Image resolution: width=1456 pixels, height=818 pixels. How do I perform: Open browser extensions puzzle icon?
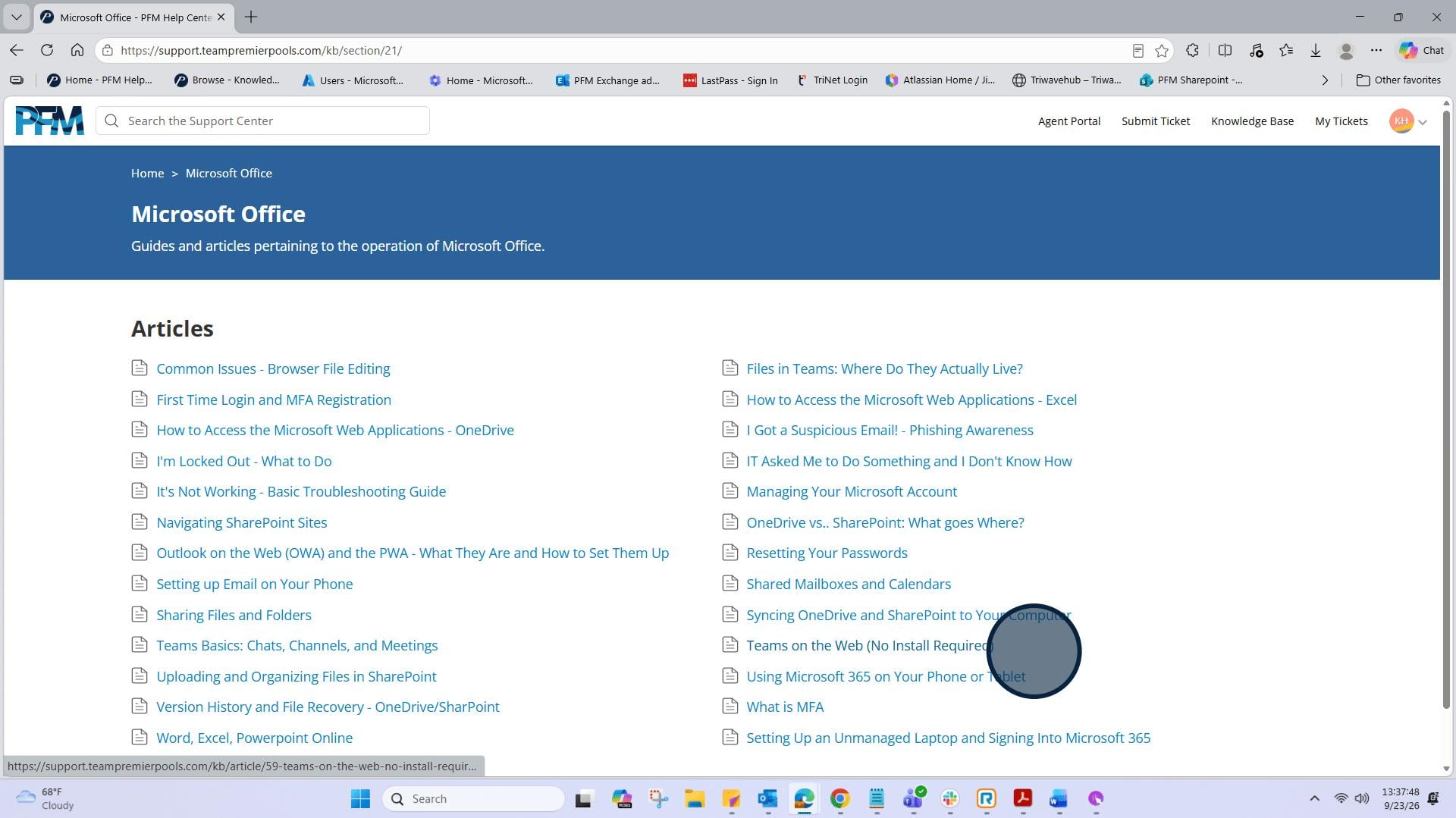pyautogui.click(x=1192, y=50)
